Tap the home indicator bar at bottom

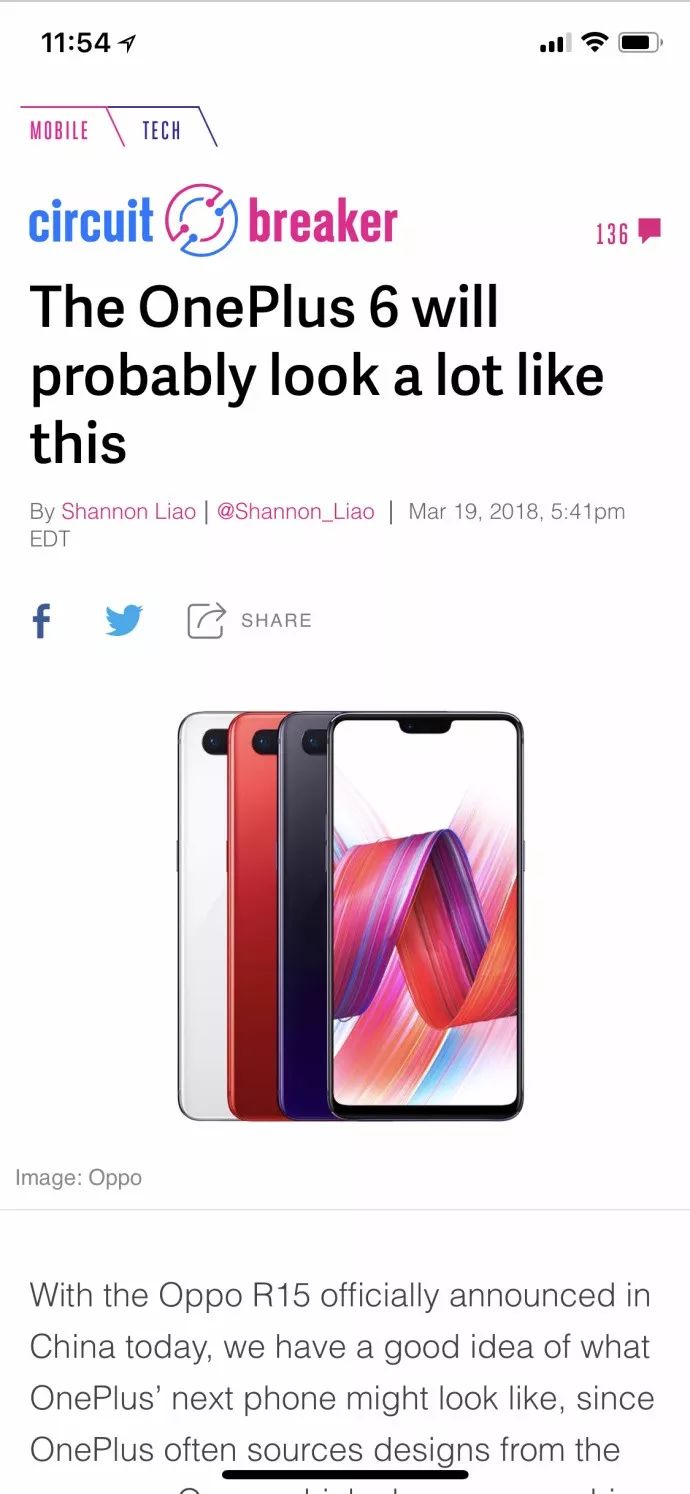click(345, 1474)
